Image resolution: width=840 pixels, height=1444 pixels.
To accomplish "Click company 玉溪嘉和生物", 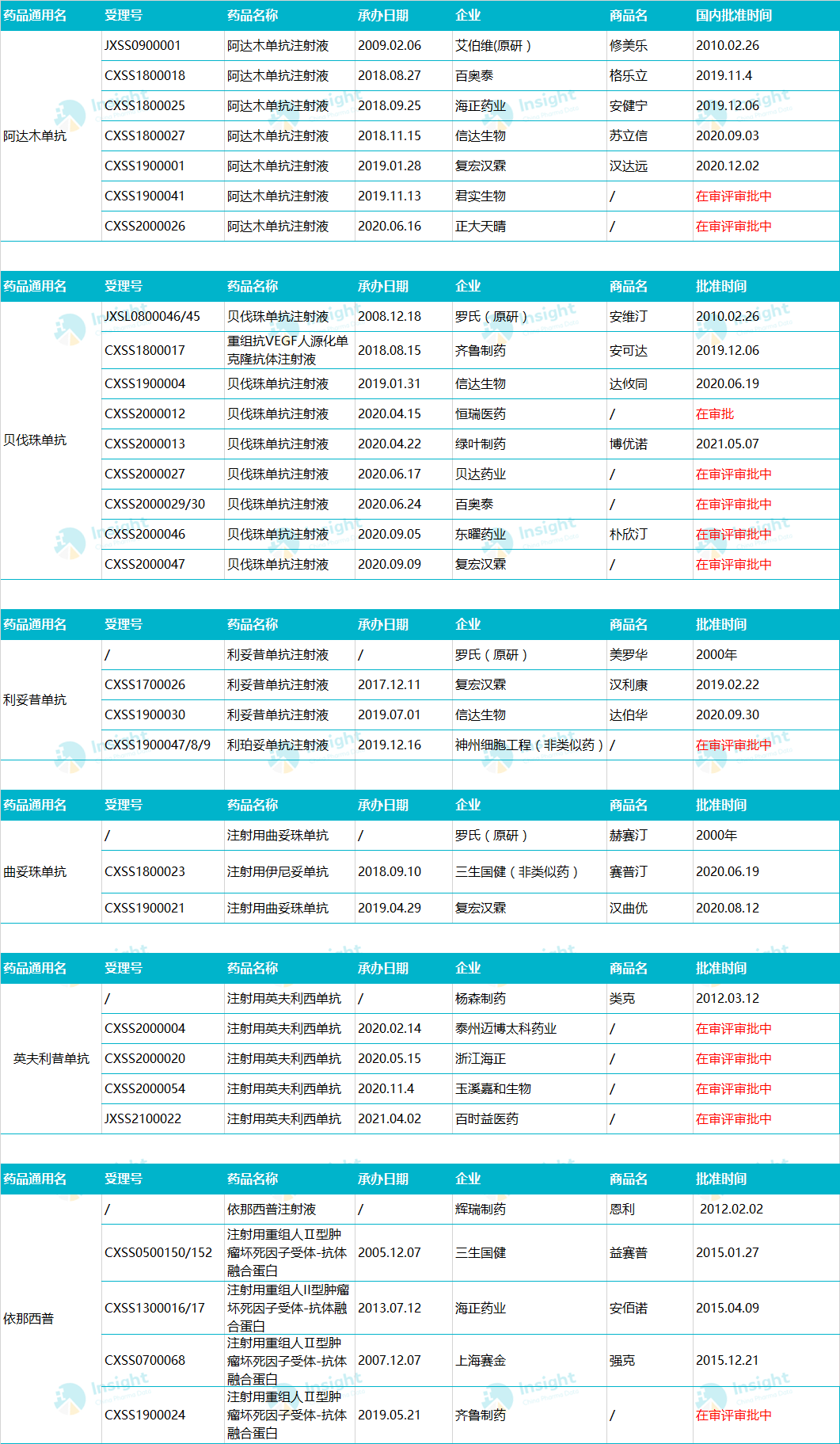I will pos(493,1089).
